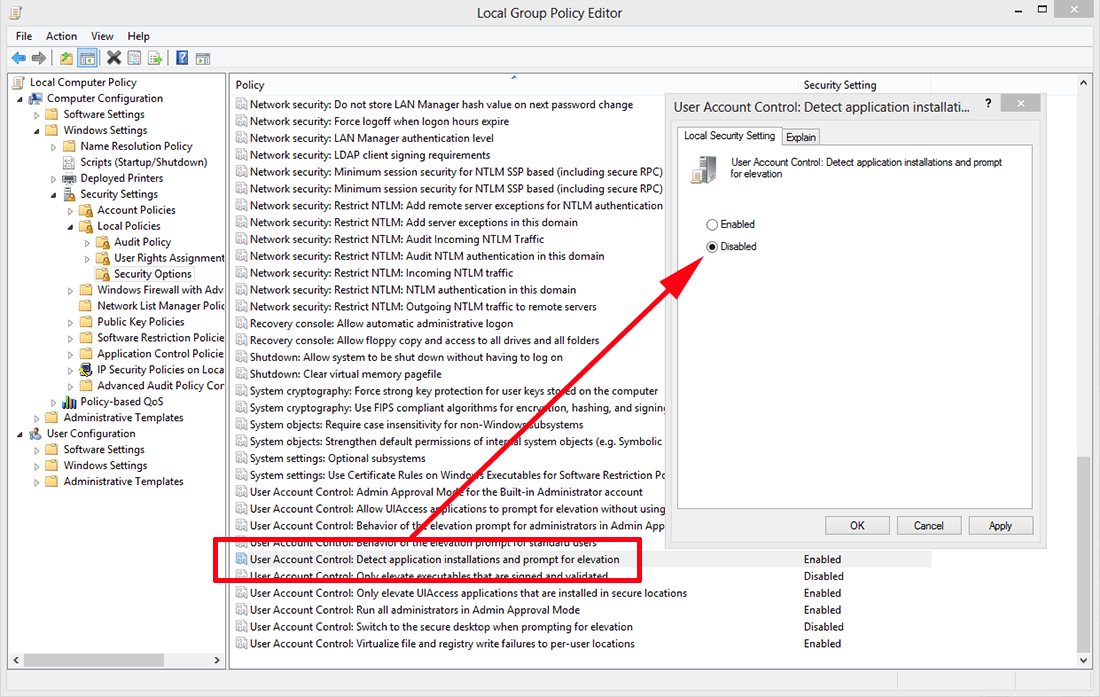
Task: Click the Export List toolbar icon
Action: coord(154,58)
